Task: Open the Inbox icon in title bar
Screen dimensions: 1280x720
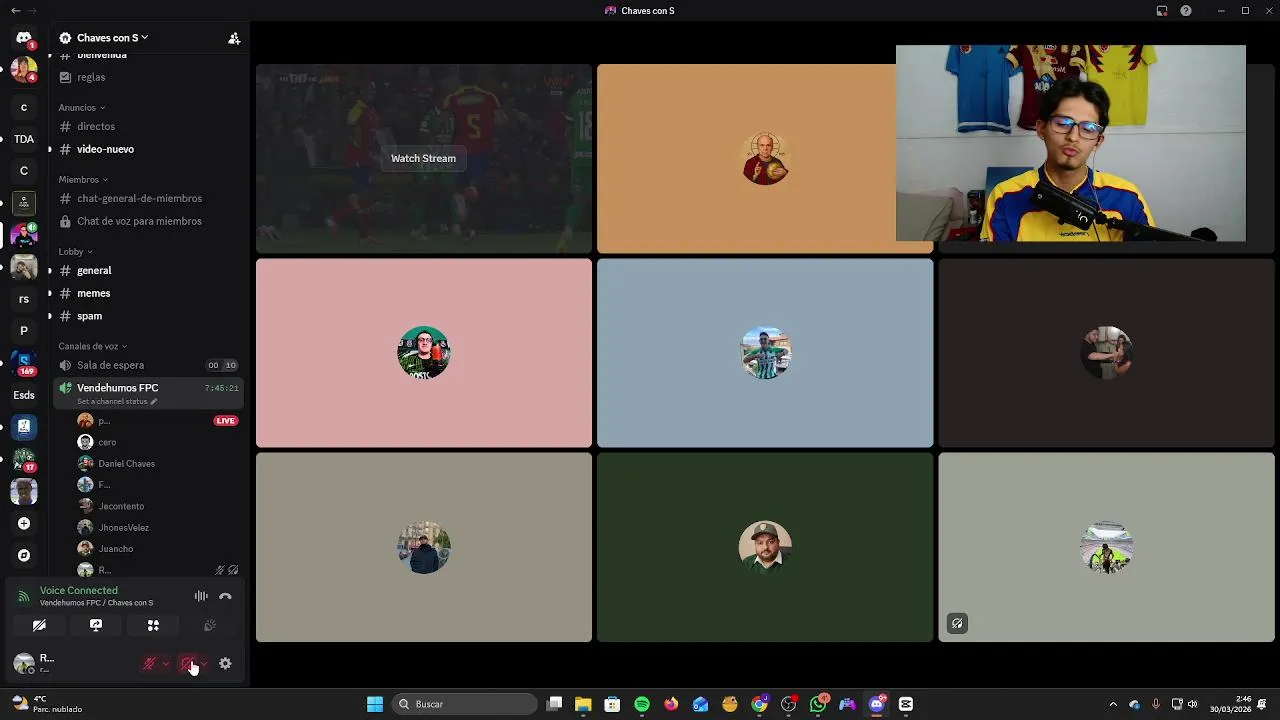Action: click(x=1162, y=11)
